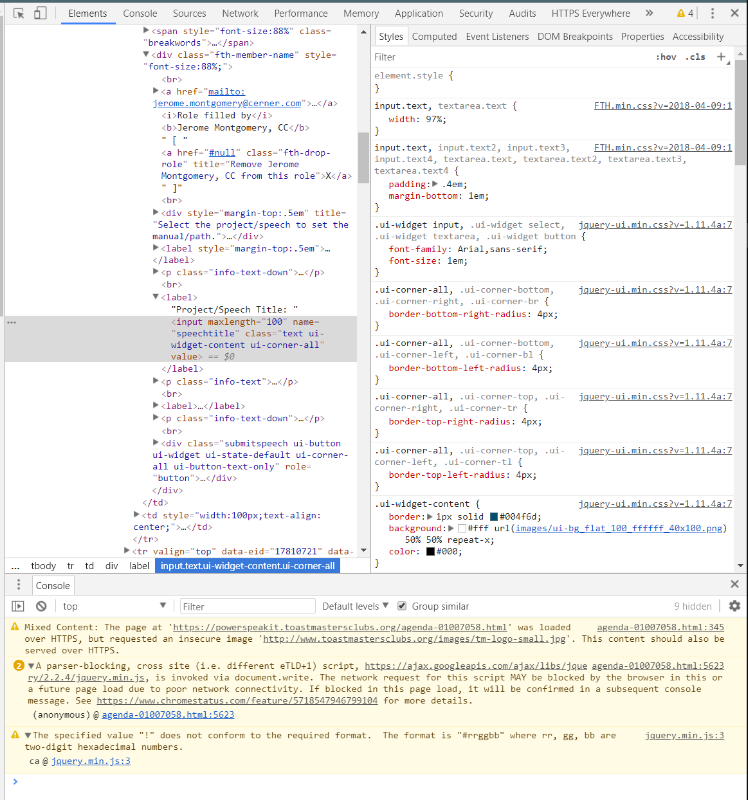
Task: Expand the border shorthand in ui-widget-content
Action: pyautogui.click(x=430, y=516)
